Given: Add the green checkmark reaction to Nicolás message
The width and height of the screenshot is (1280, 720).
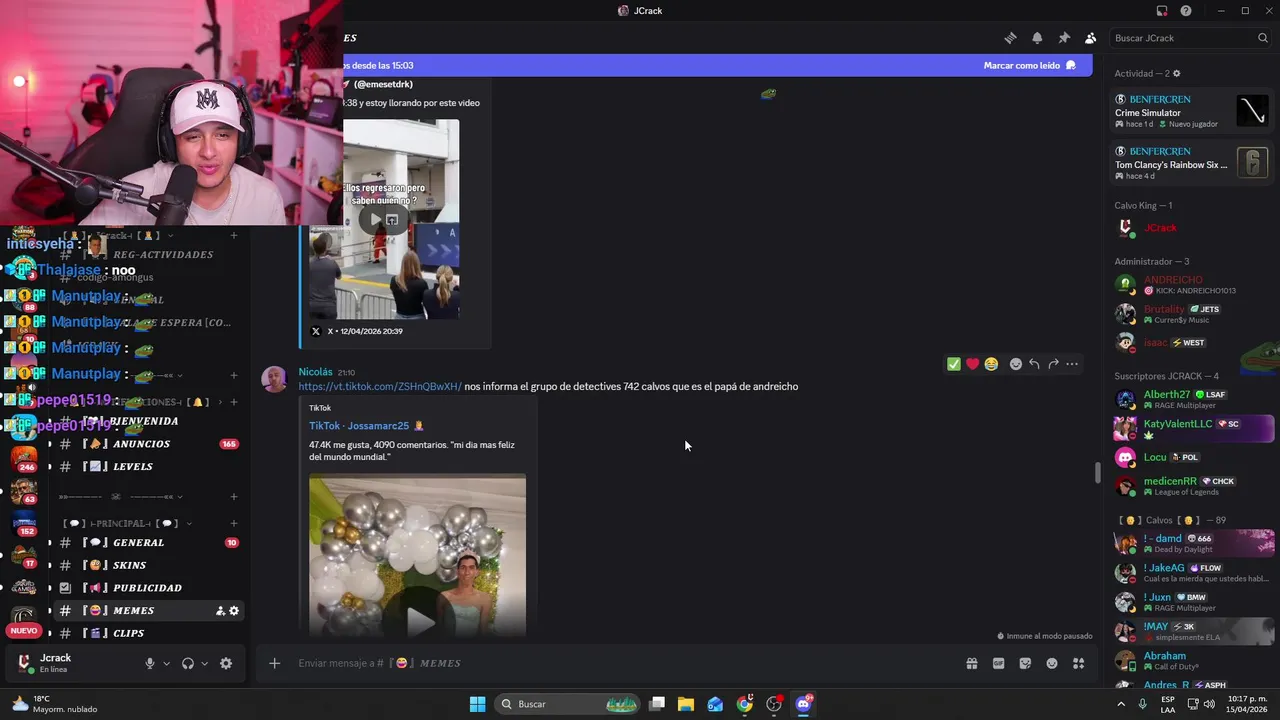Looking at the screenshot, I should [953, 364].
